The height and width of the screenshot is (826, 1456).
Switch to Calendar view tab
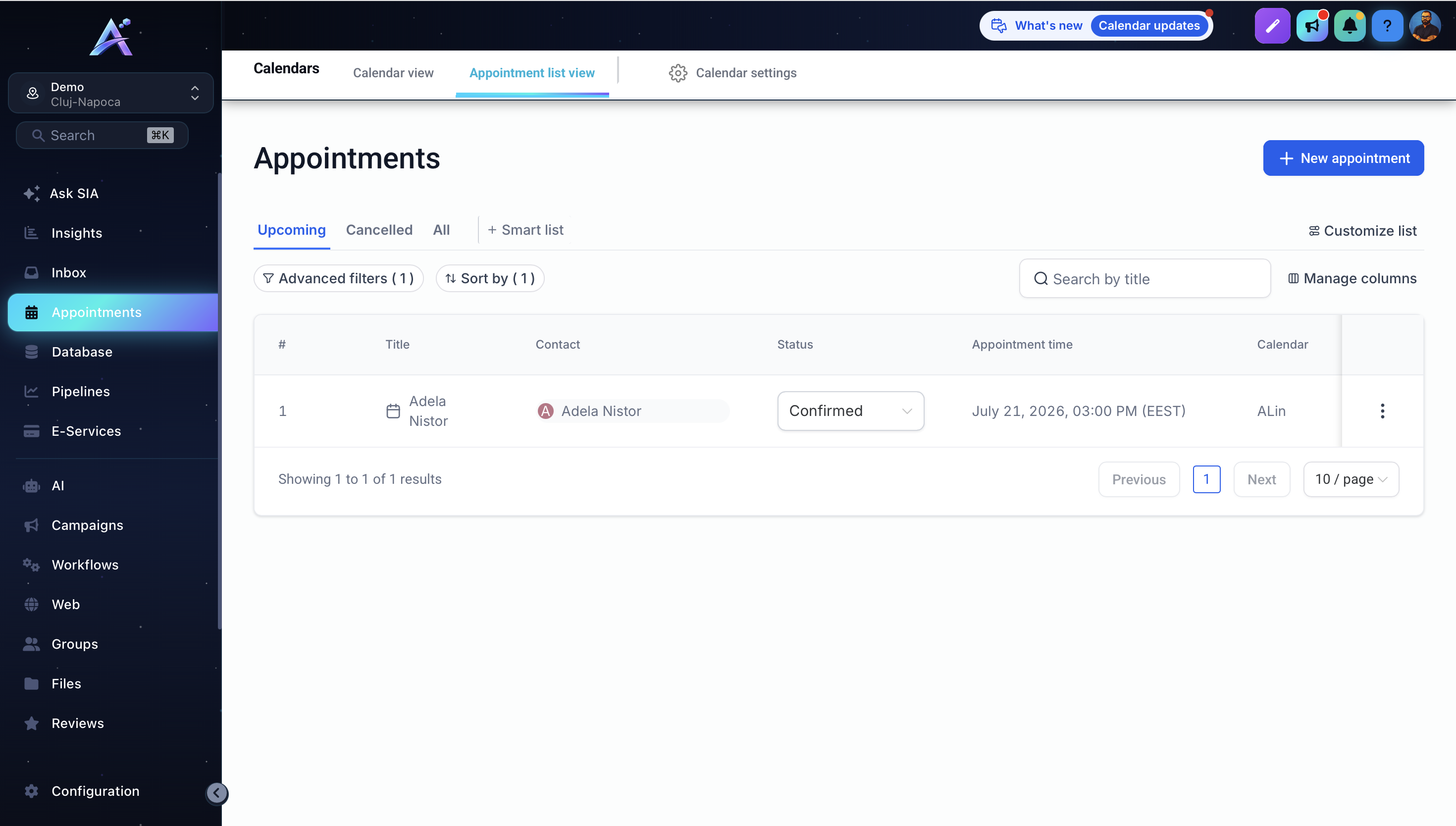click(393, 73)
